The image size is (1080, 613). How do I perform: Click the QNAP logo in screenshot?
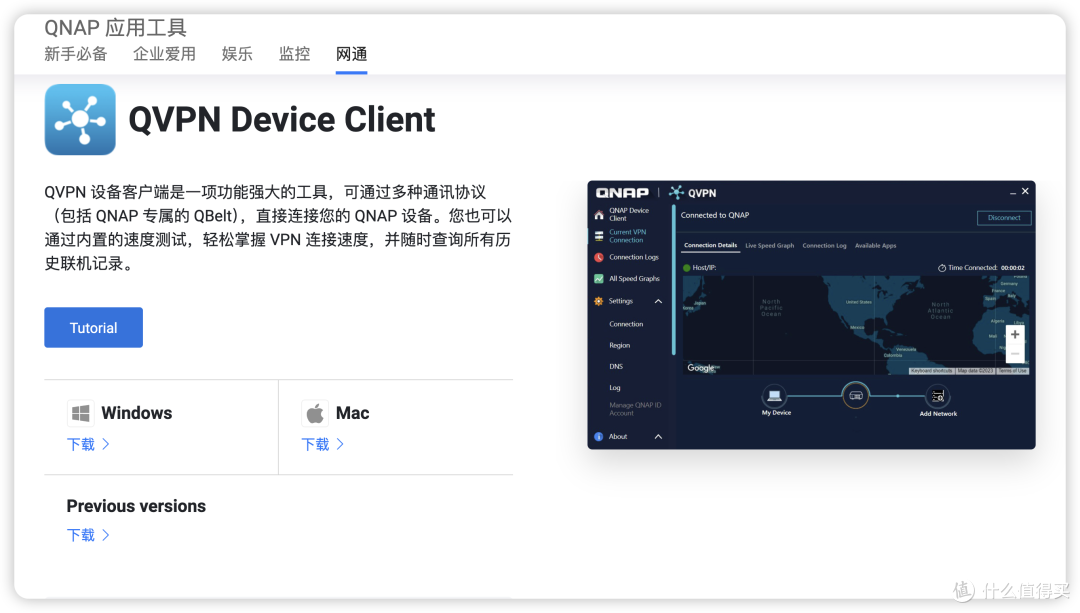[x=622, y=193]
